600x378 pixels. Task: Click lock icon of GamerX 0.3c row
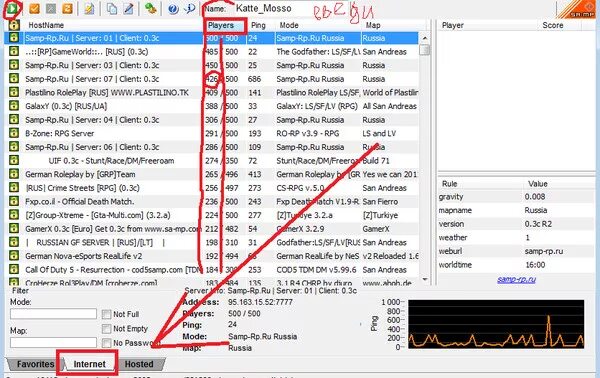point(14,228)
